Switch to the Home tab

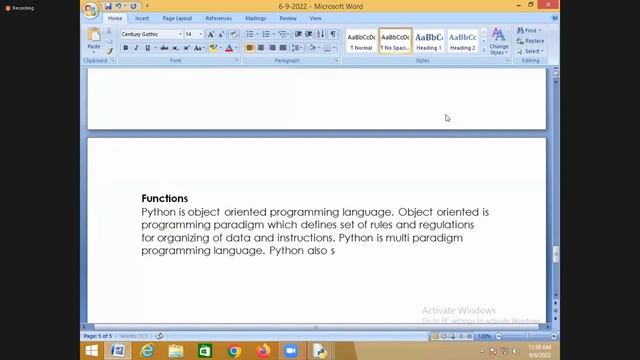[x=115, y=18]
